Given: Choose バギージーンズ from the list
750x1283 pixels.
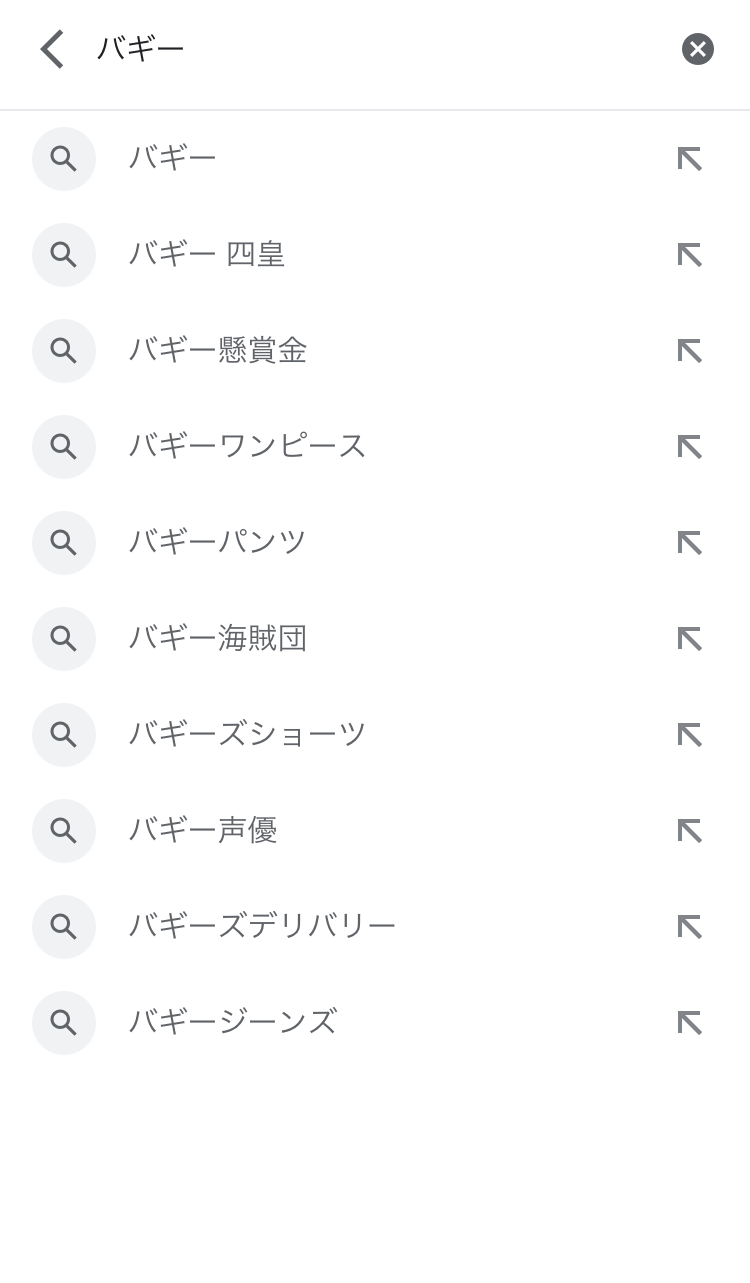Looking at the screenshot, I should point(233,1023).
